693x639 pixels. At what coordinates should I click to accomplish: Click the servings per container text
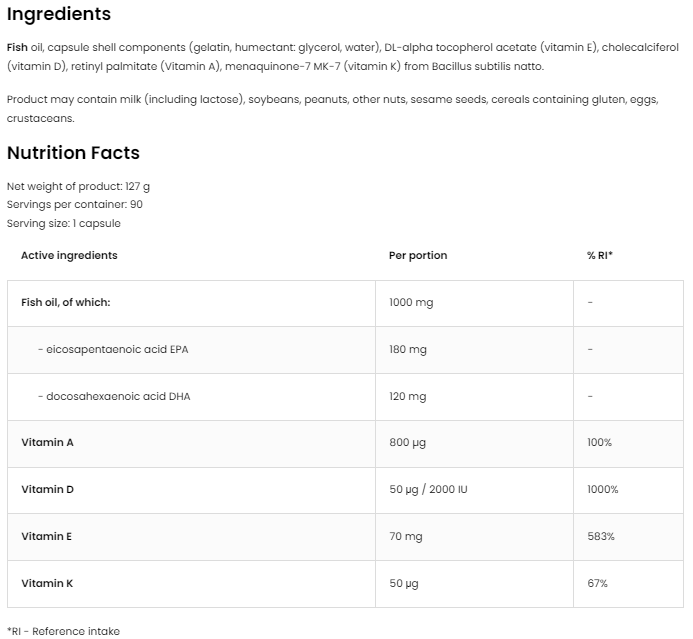click(74, 204)
